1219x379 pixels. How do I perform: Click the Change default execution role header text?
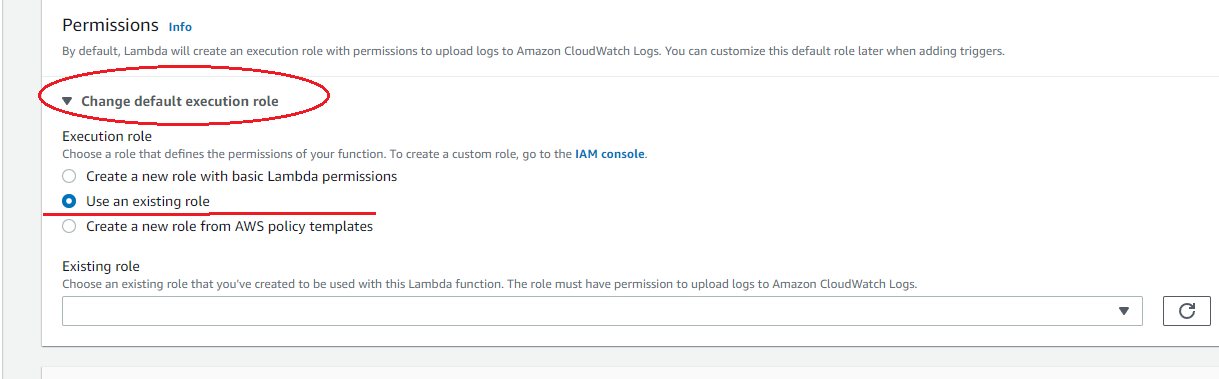pyautogui.click(x=180, y=101)
